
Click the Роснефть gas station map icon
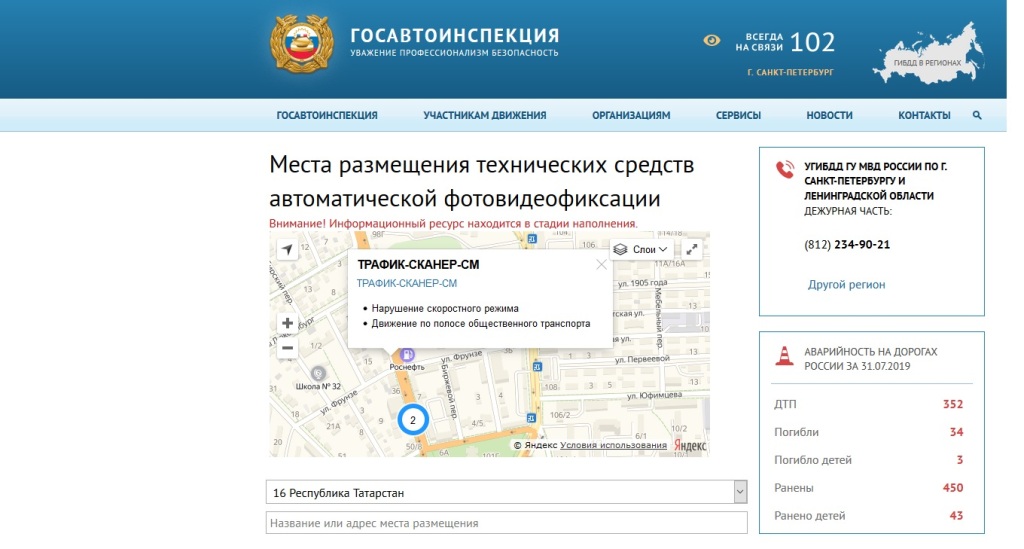coord(407,354)
